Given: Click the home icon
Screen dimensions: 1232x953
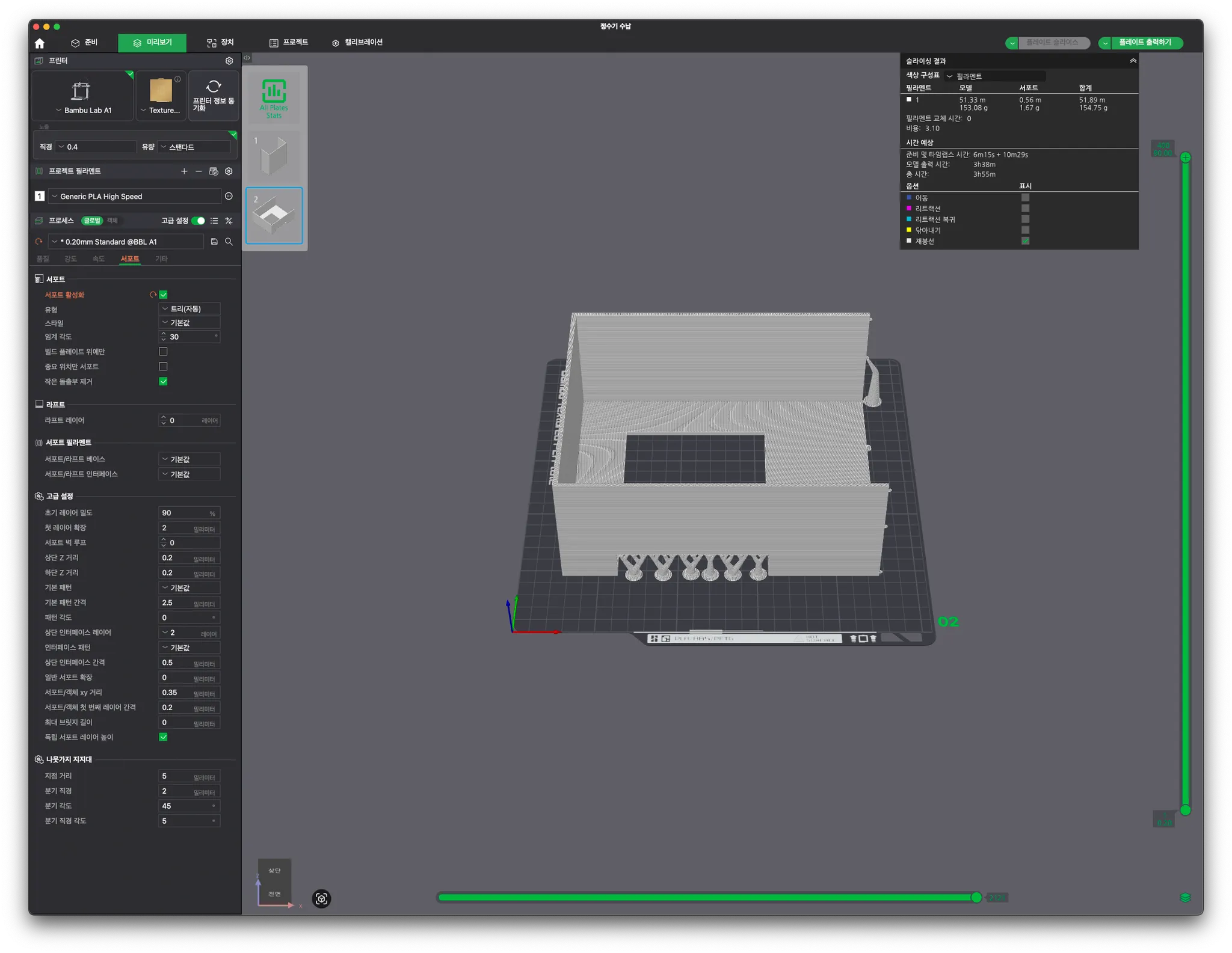Looking at the screenshot, I should (x=40, y=43).
